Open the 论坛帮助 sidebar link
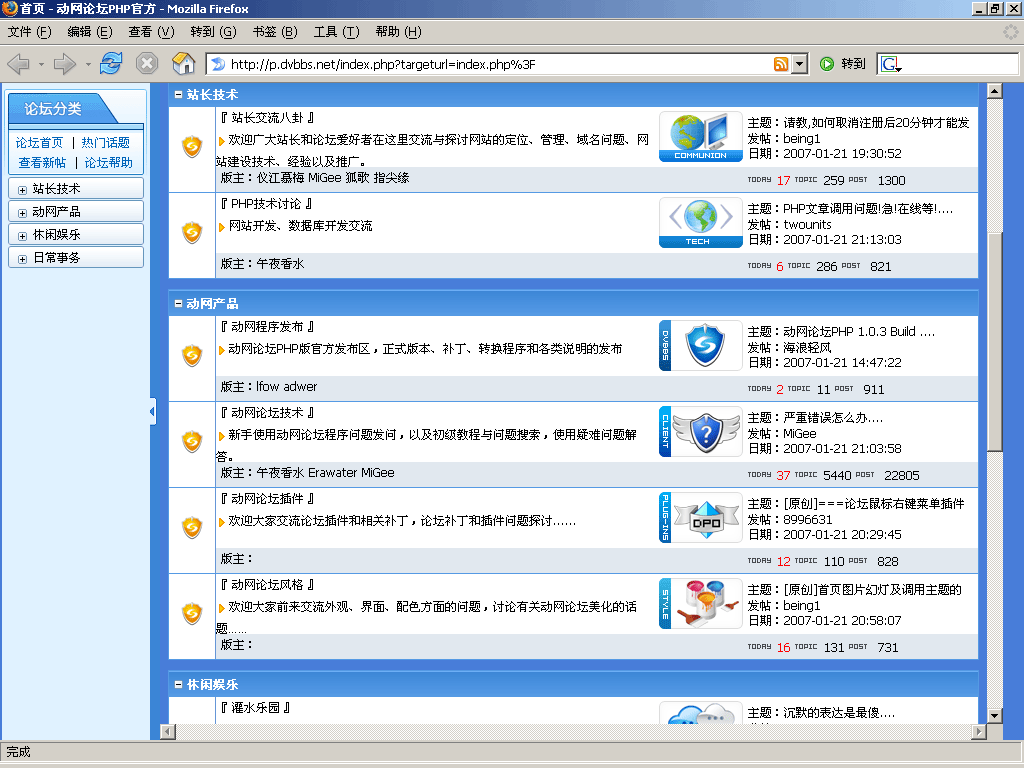The width and height of the screenshot is (1024, 768). click(108, 163)
